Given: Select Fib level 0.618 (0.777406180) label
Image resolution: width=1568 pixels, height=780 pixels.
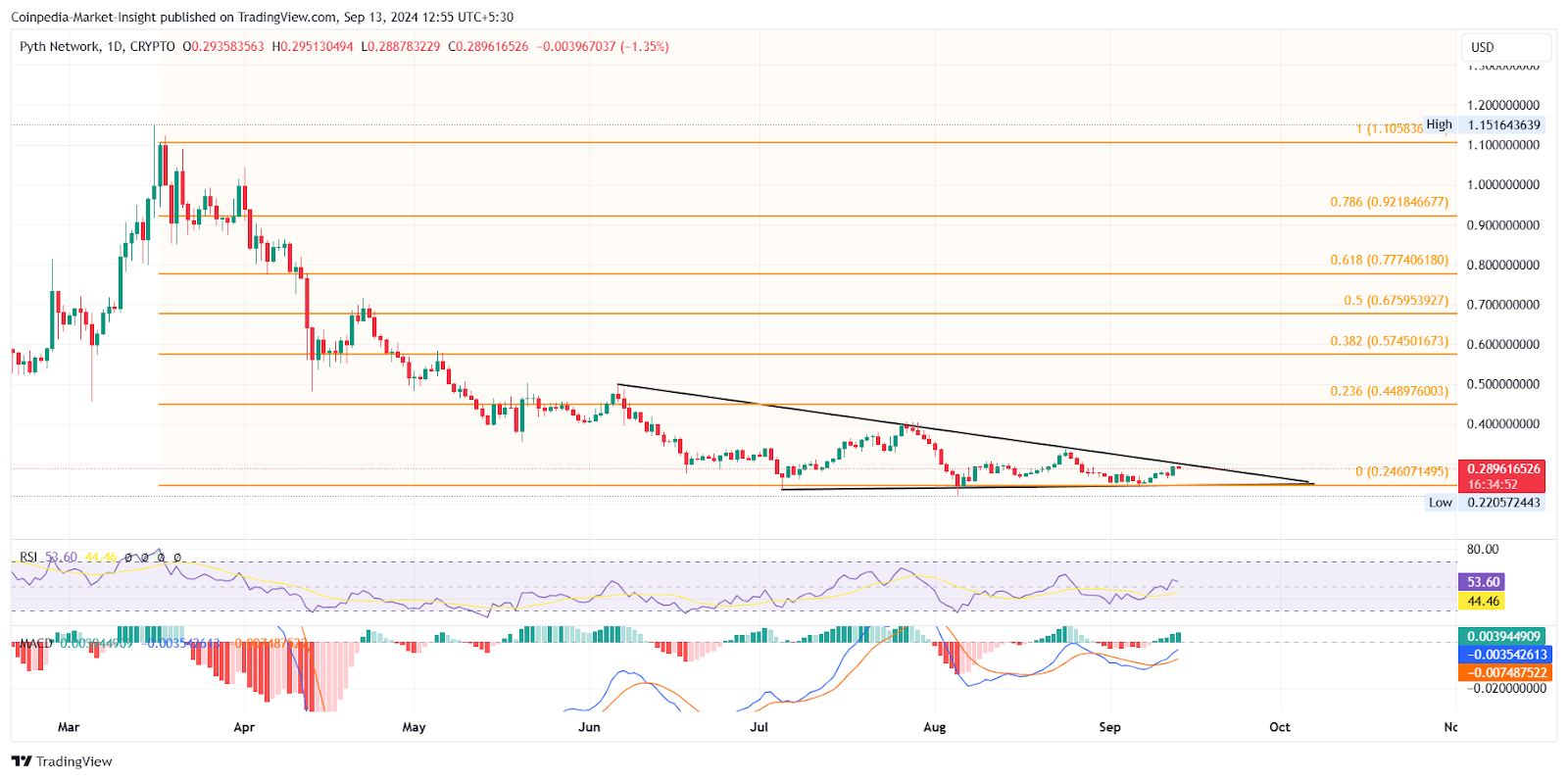Looking at the screenshot, I should click(x=1389, y=260).
